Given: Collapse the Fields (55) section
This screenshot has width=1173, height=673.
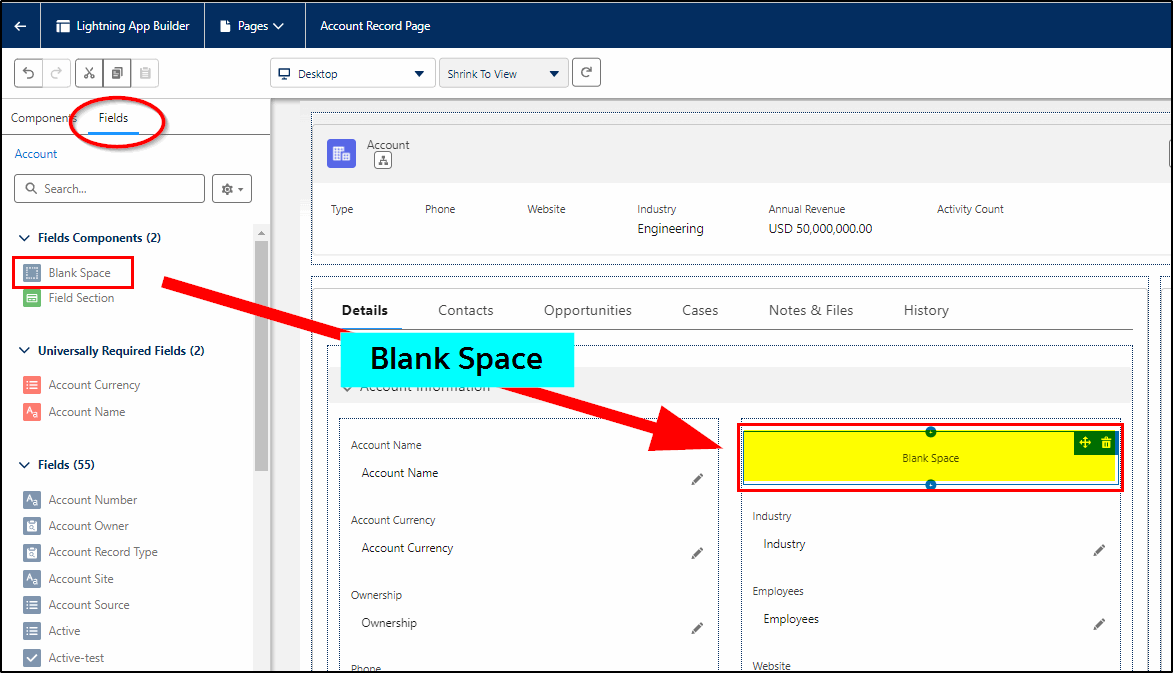Looking at the screenshot, I should coord(25,464).
